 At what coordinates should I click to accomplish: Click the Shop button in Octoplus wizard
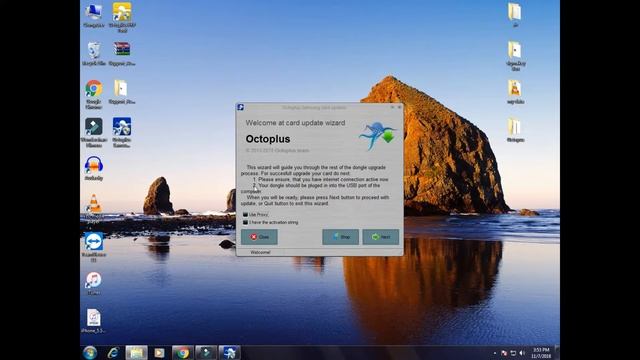(340, 237)
